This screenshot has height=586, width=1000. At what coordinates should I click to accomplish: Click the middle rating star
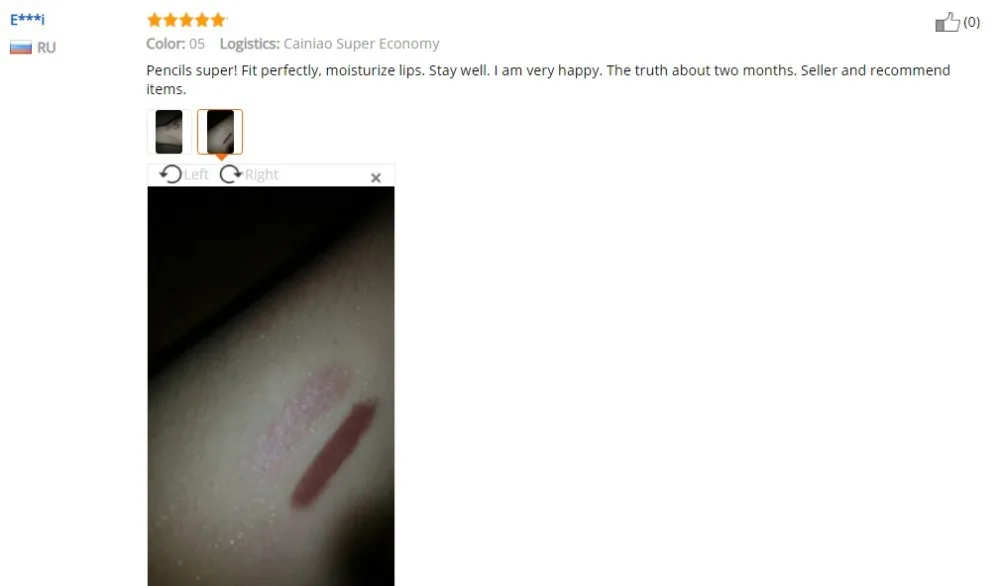186,20
